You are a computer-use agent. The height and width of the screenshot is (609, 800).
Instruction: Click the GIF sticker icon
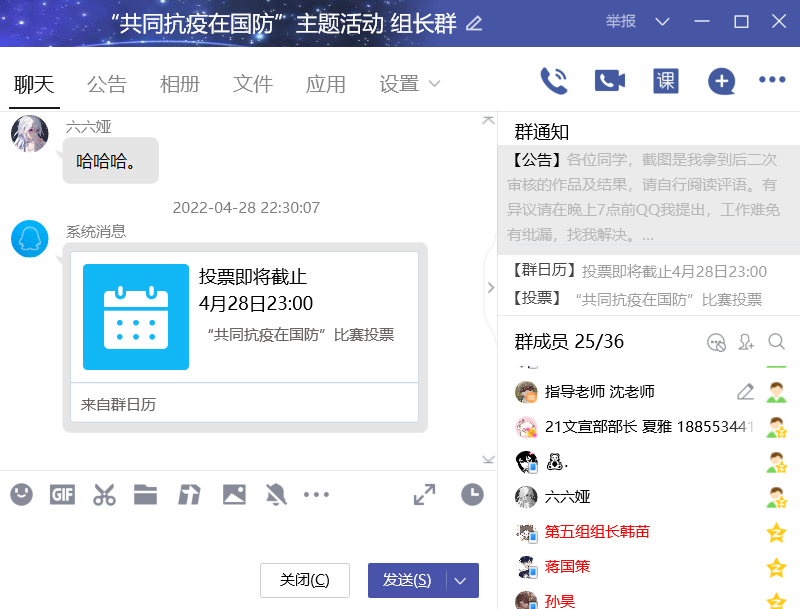63,493
